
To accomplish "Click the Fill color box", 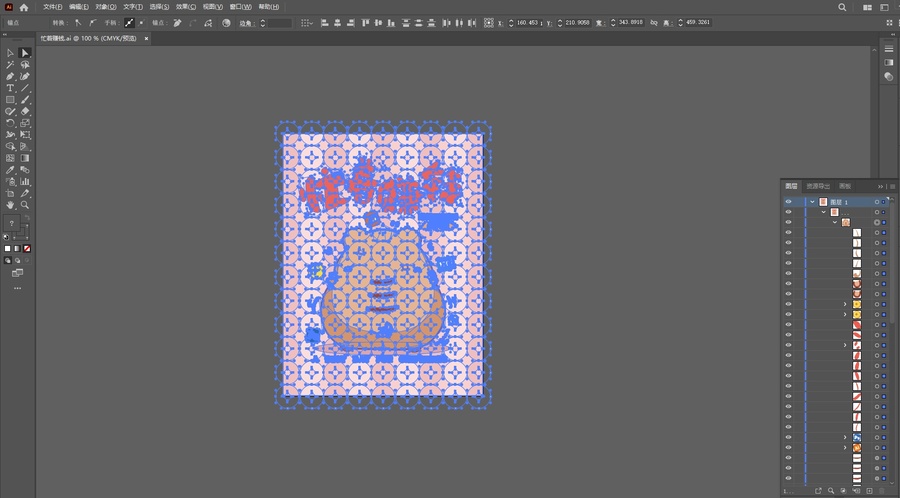I will [x=11, y=223].
